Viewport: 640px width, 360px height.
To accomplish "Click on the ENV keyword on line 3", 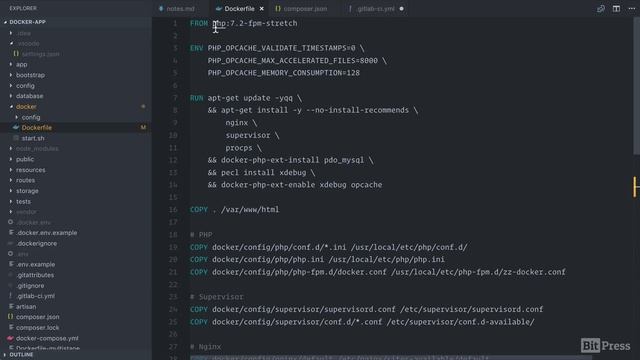I will click(196, 48).
